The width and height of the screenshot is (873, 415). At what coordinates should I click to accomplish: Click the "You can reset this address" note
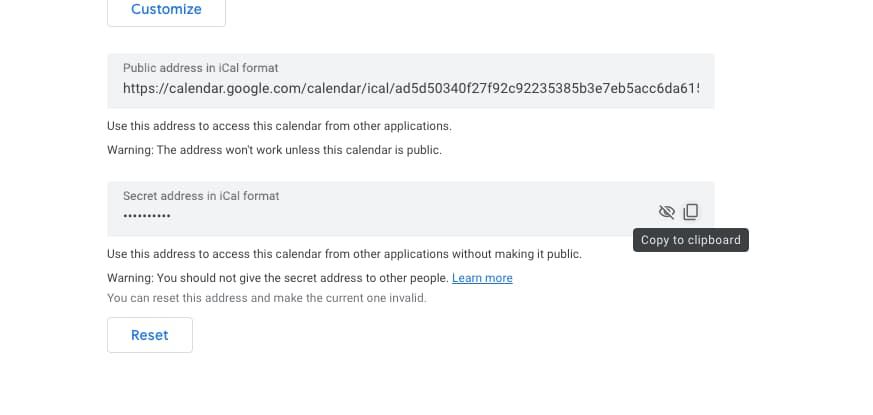click(267, 298)
